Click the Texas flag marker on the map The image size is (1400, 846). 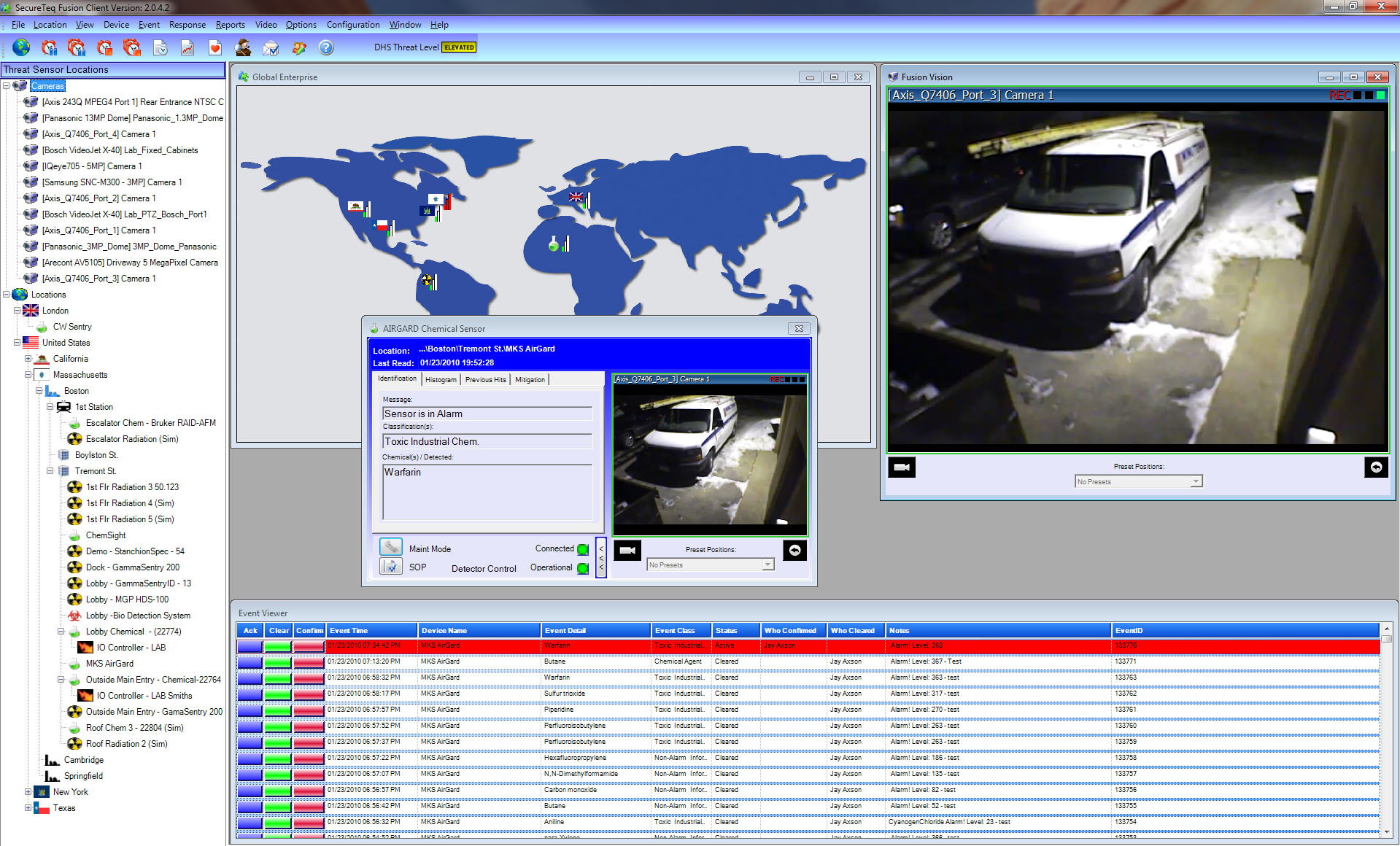(382, 225)
